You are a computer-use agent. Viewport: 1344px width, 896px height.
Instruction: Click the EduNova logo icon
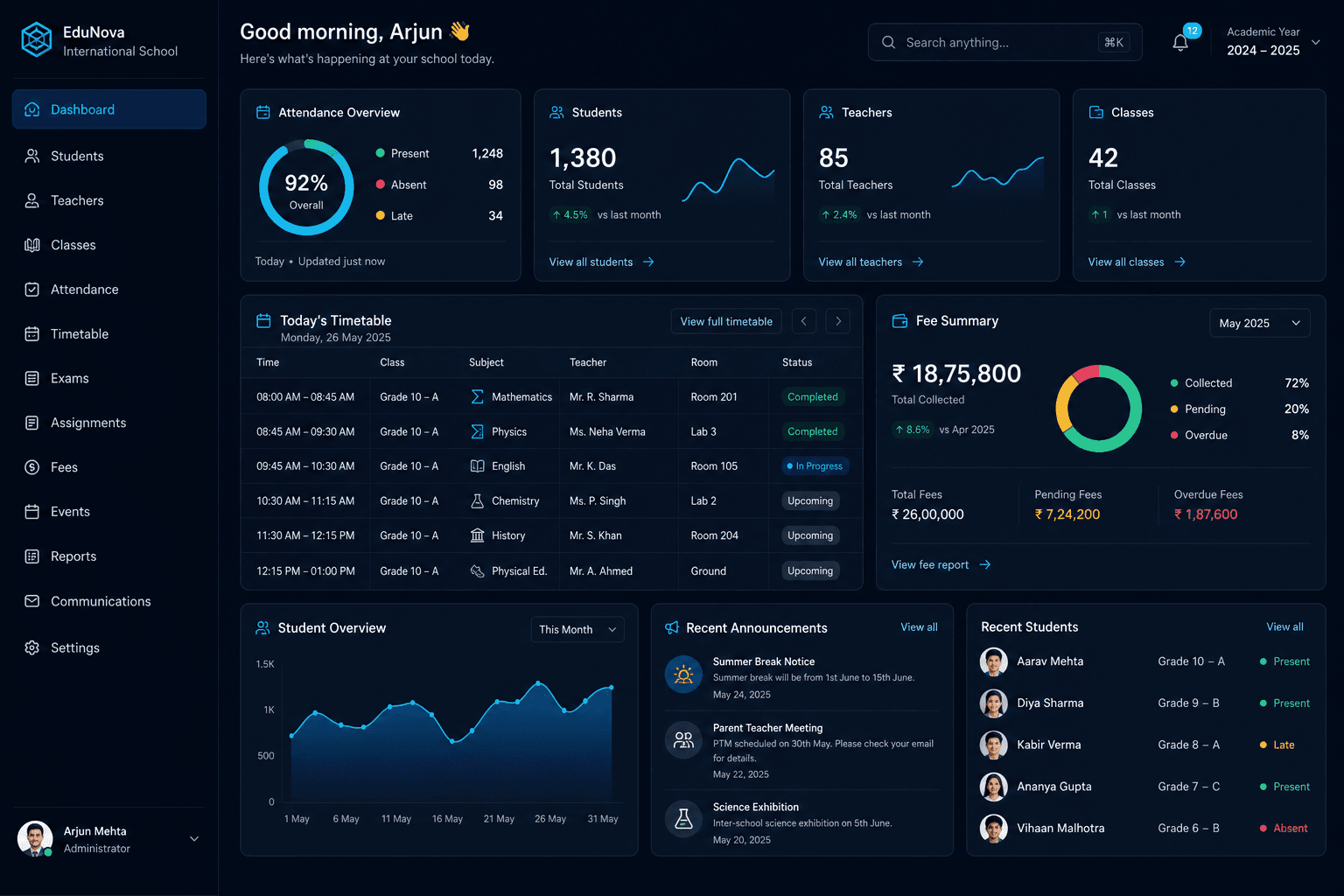(x=37, y=40)
